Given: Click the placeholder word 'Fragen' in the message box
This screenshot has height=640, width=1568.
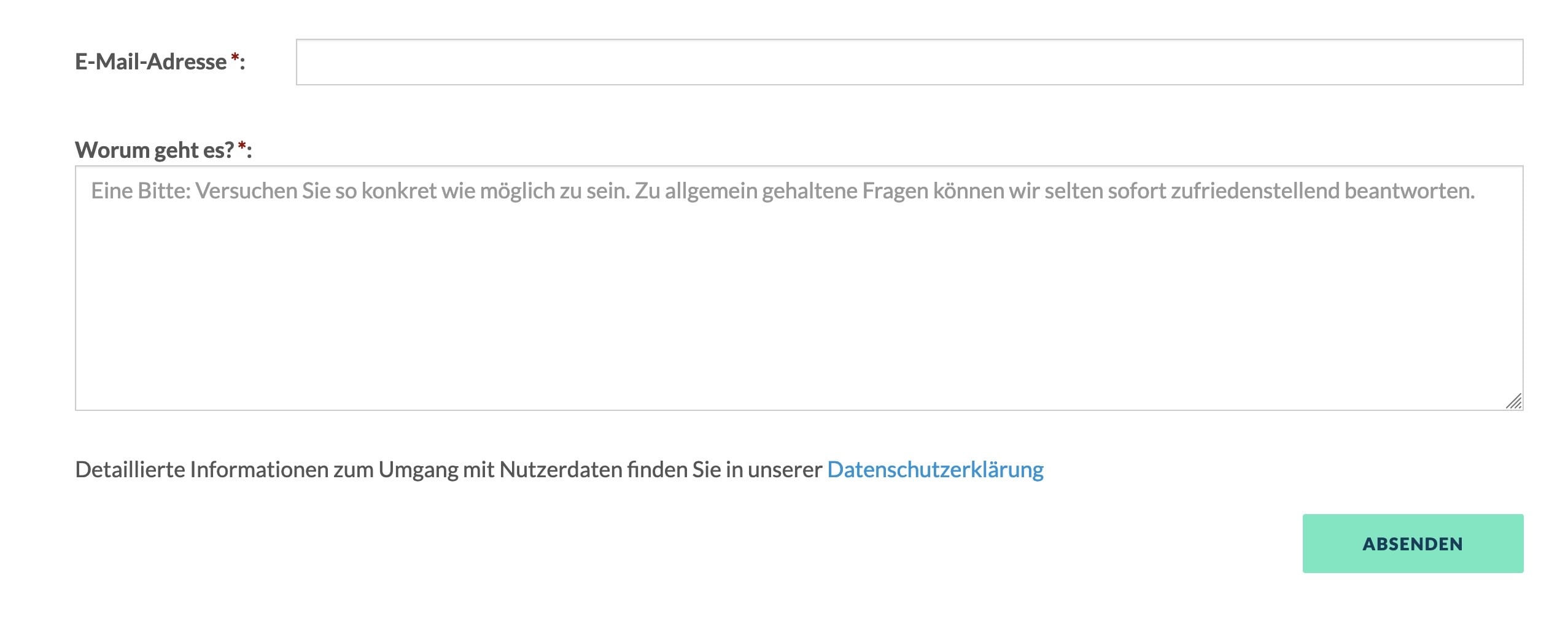Looking at the screenshot, I should [895, 191].
